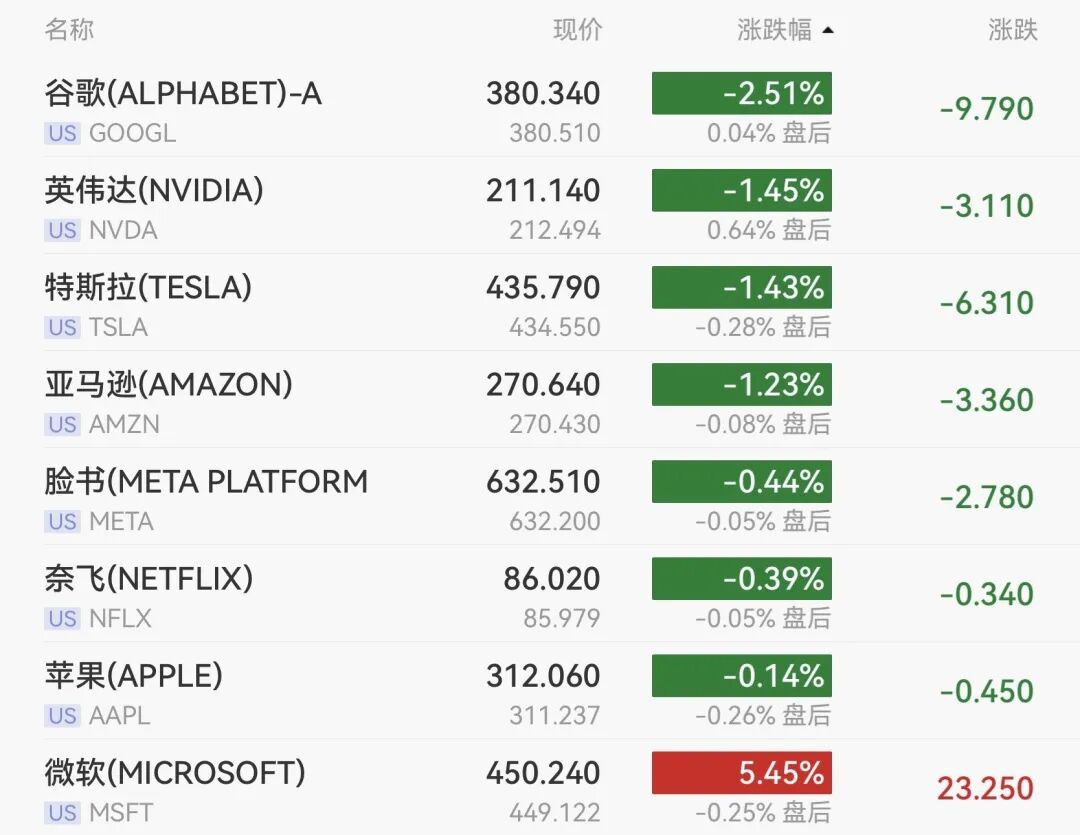Select the US badge next to GOOGL
Viewport: 1080px width, 835px height.
pos(63,133)
